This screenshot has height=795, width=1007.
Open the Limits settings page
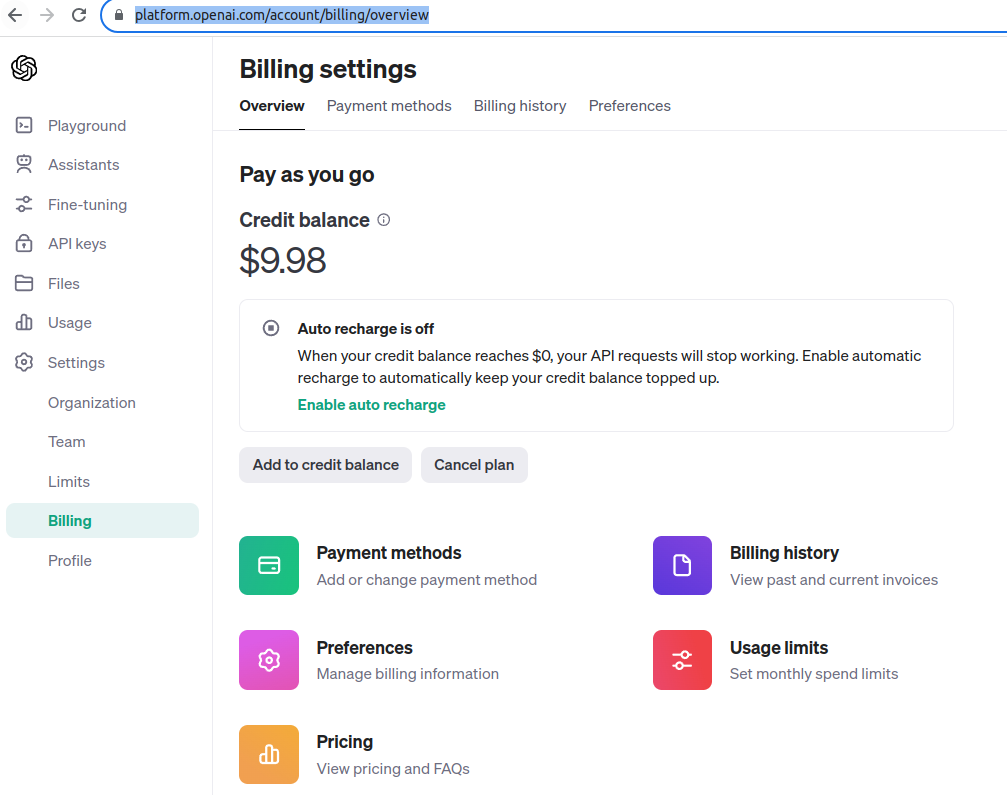click(x=69, y=482)
